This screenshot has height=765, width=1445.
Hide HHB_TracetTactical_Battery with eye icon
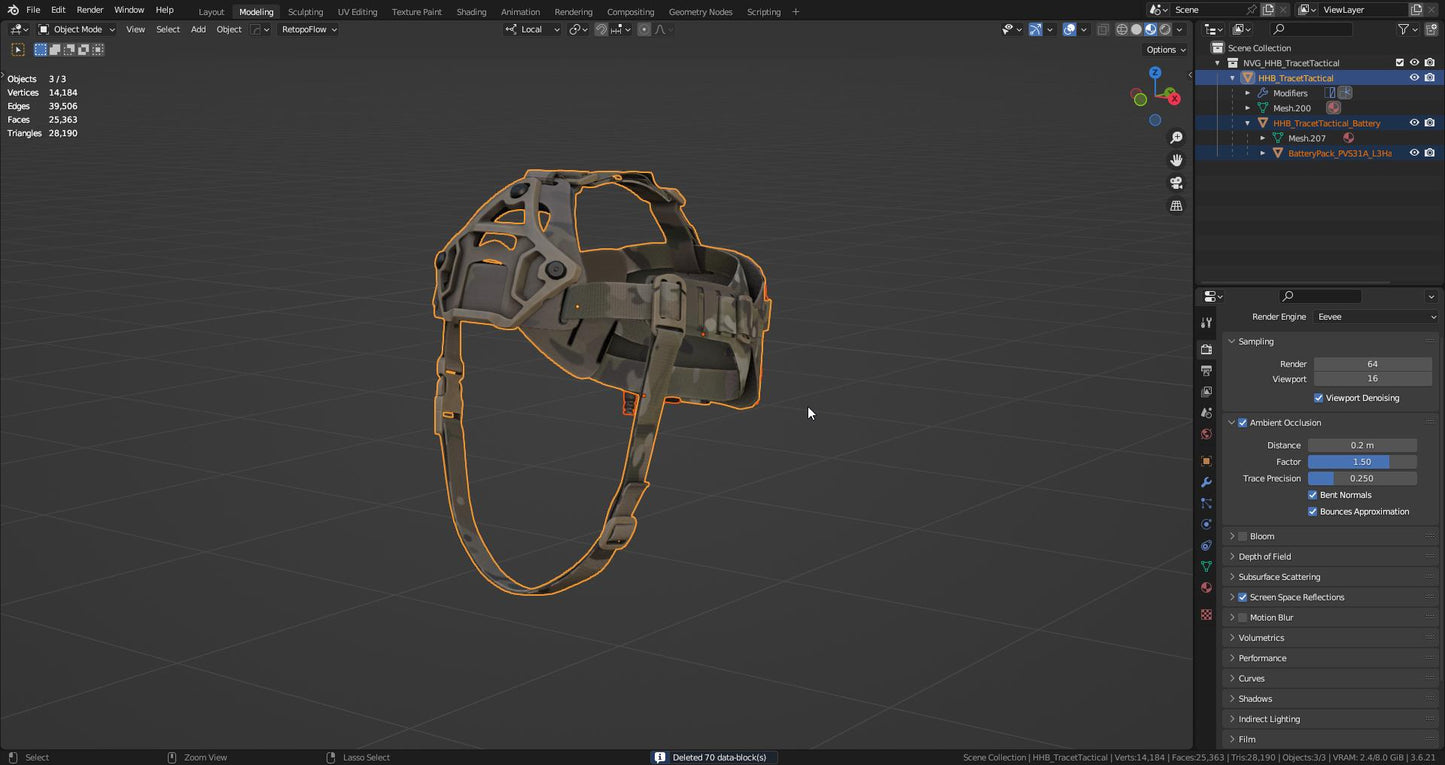click(x=1414, y=123)
